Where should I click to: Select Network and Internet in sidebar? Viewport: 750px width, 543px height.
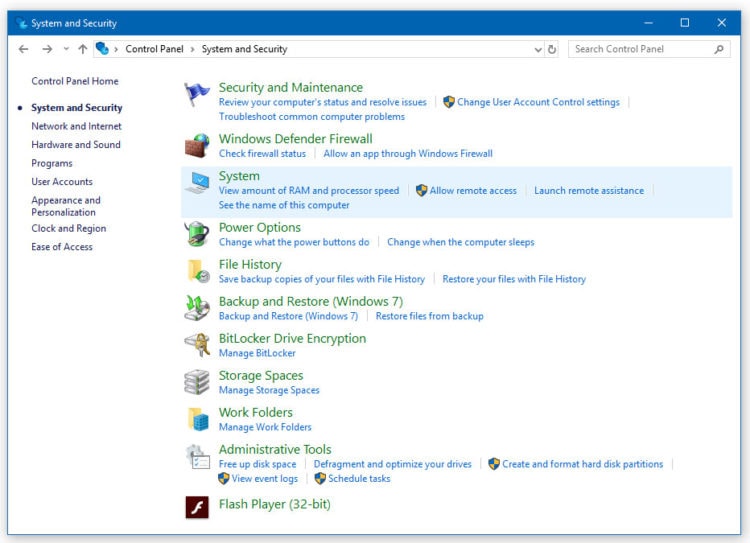pos(76,126)
